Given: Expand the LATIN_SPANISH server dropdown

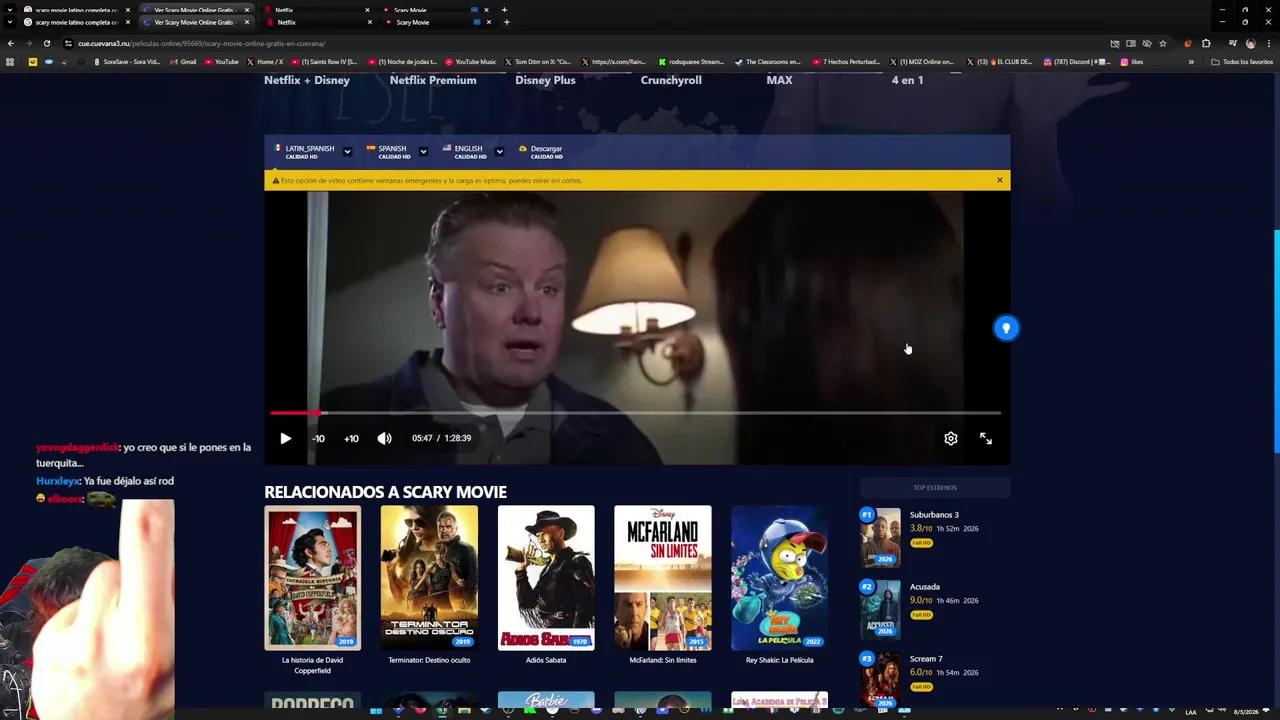Looking at the screenshot, I should (347, 152).
